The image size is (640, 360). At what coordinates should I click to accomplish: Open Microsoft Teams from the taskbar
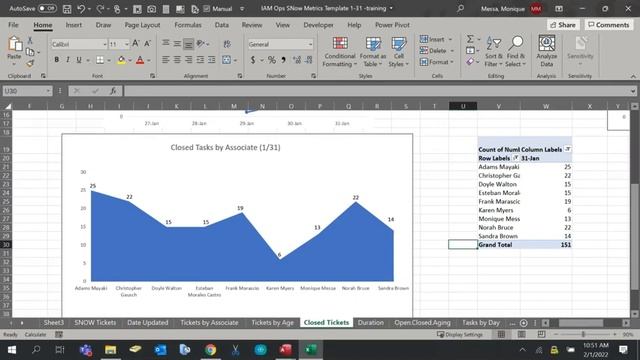click(x=86, y=350)
